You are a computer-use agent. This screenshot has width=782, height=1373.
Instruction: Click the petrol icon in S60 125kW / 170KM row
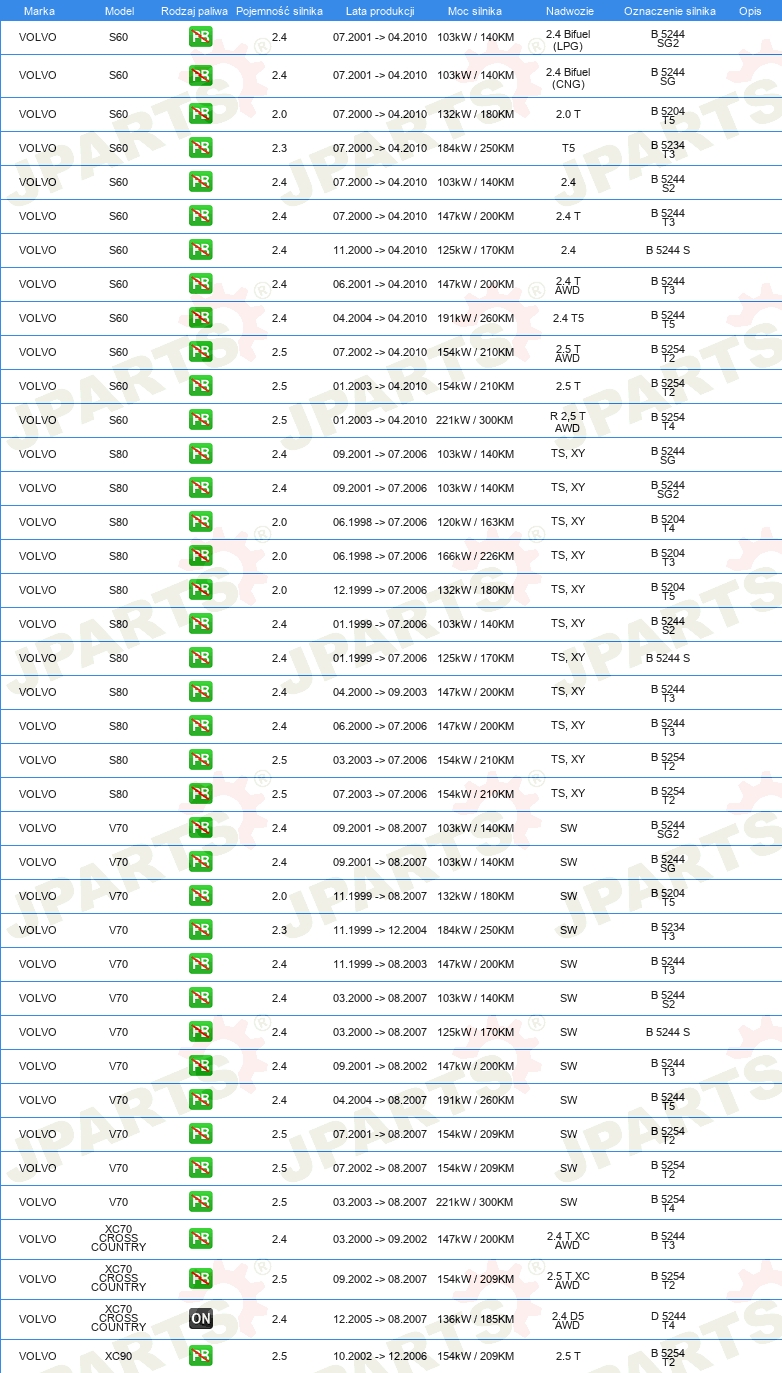pyautogui.click(x=201, y=250)
